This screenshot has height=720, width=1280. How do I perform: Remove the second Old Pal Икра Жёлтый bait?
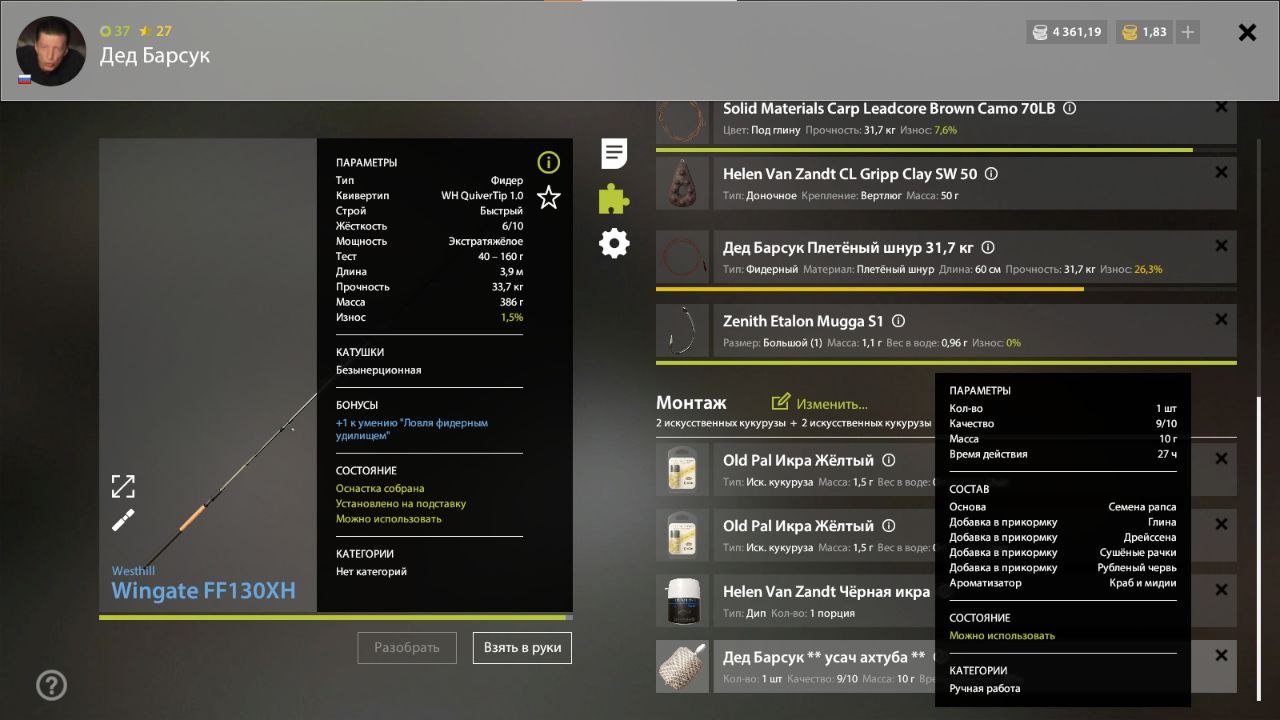pos(1221,524)
